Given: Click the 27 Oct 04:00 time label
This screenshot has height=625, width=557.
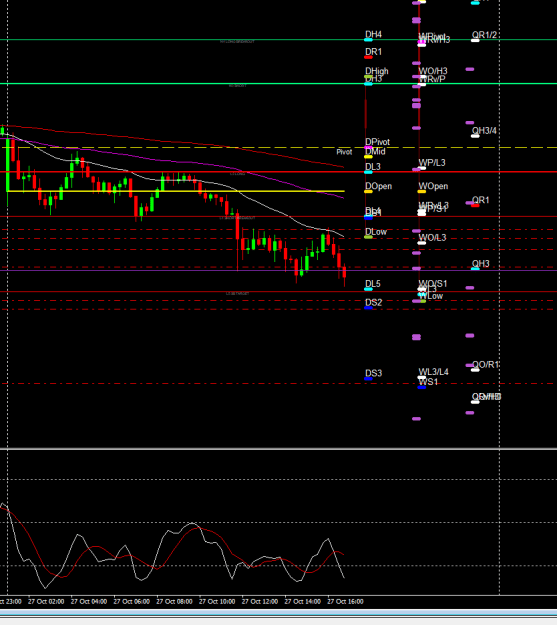Looking at the screenshot, I should 89,601.
